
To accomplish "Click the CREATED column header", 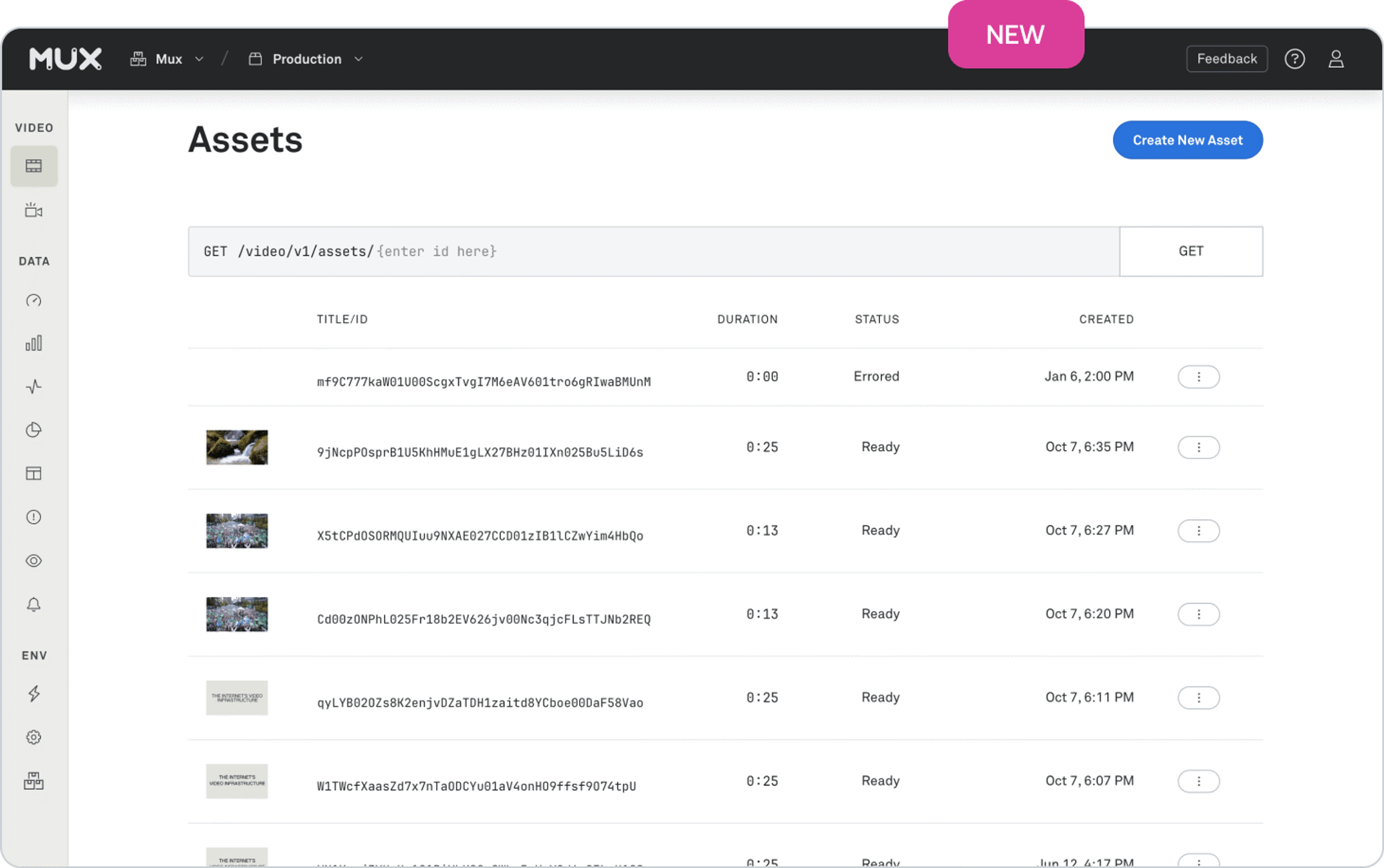I will pyautogui.click(x=1106, y=319).
